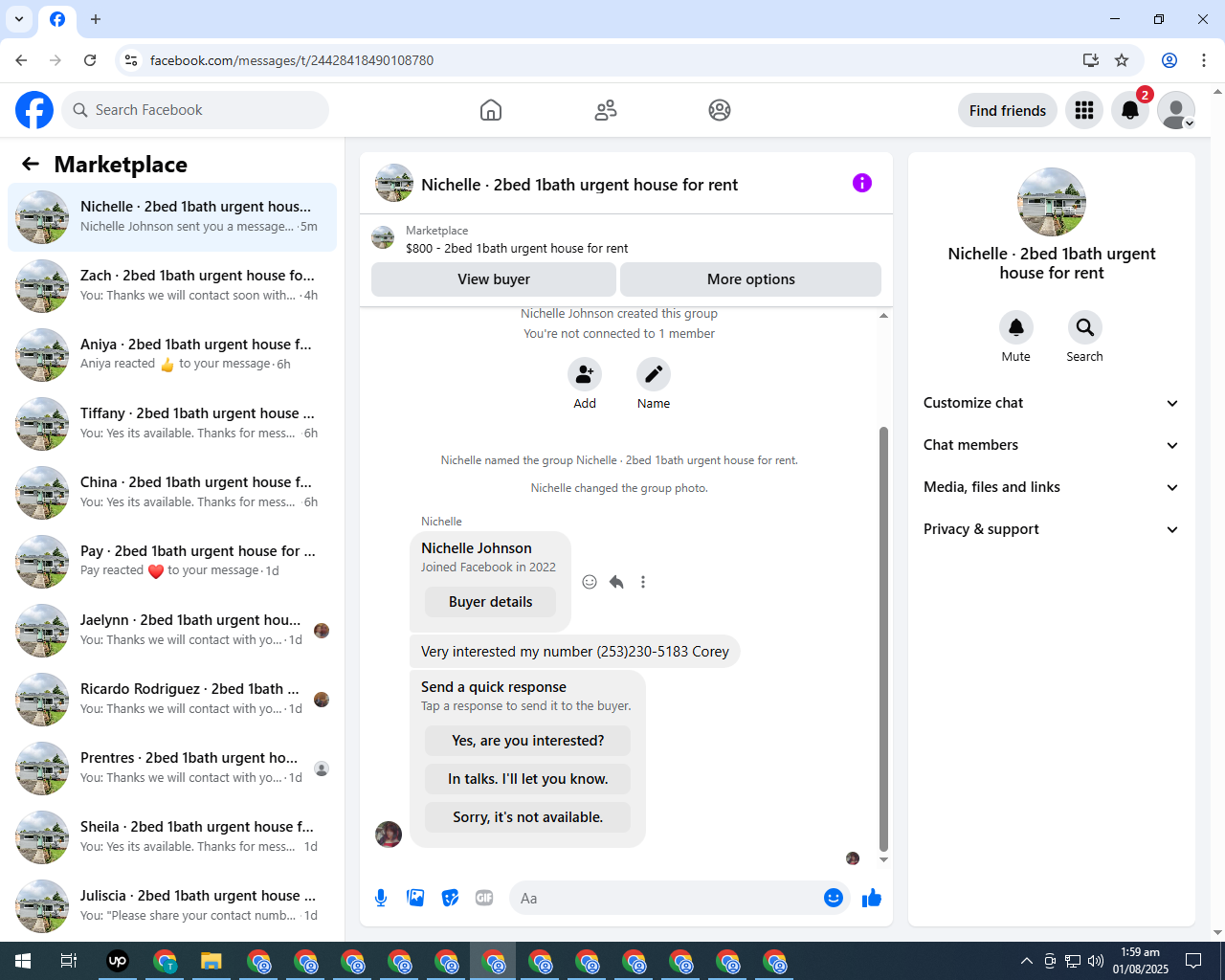Click the group photo thumbnail in right panel
The width and height of the screenshot is (1225, 980).
point(1052,202)
